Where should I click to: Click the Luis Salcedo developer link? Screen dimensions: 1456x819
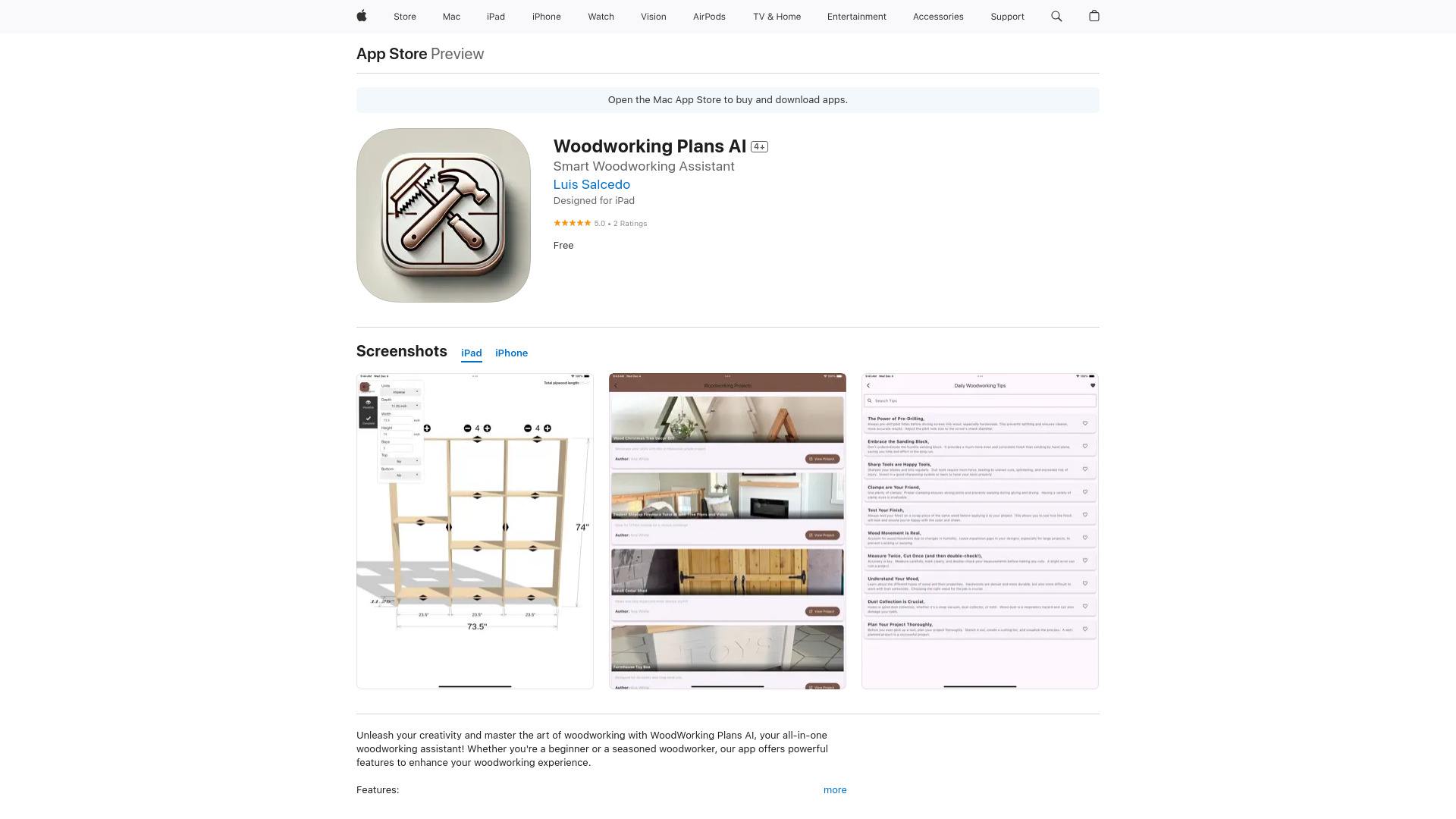[x=591, y=183]
